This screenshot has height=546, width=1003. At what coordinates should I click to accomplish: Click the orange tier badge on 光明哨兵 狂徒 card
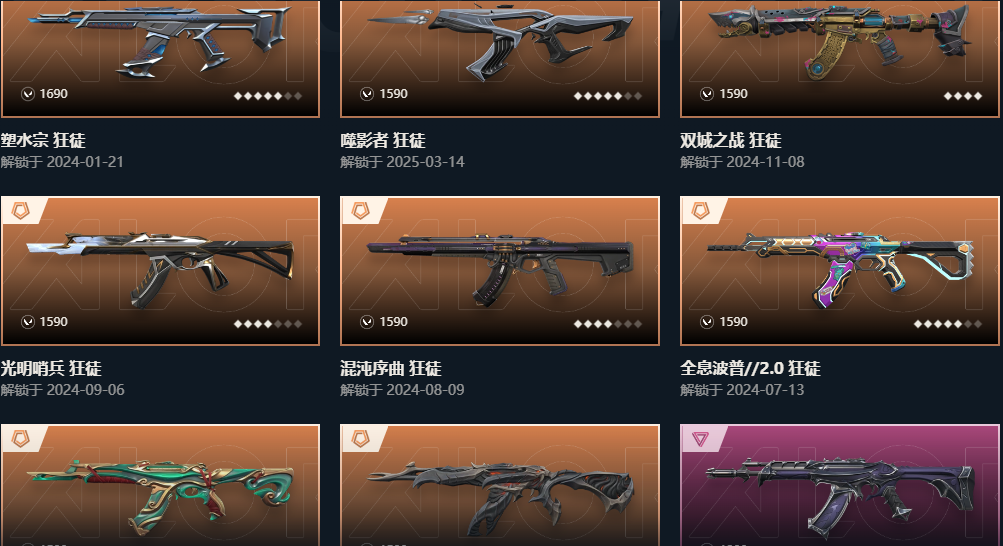point(21,210)
